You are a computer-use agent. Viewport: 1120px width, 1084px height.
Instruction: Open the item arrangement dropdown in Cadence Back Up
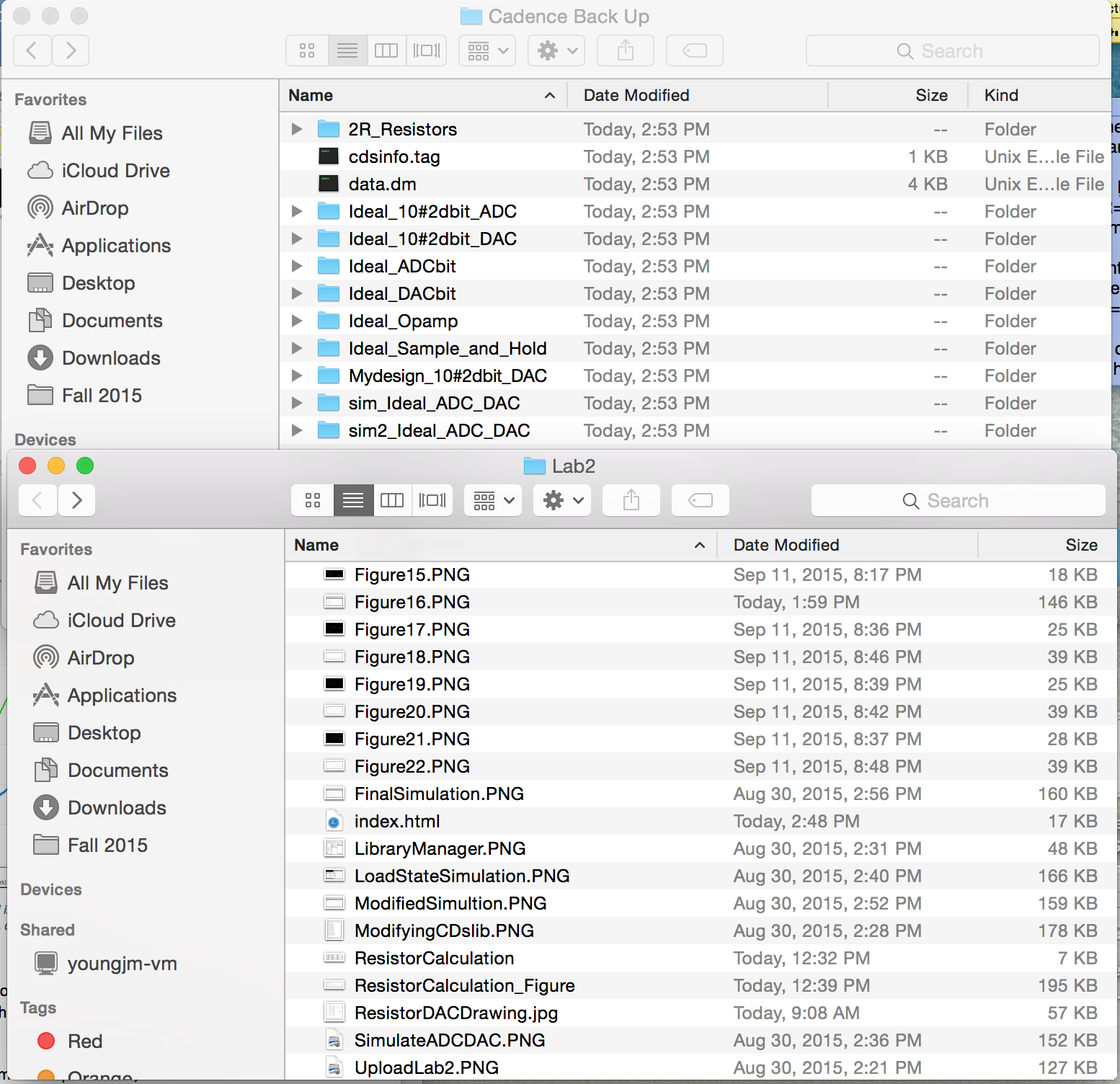point(487,50)
